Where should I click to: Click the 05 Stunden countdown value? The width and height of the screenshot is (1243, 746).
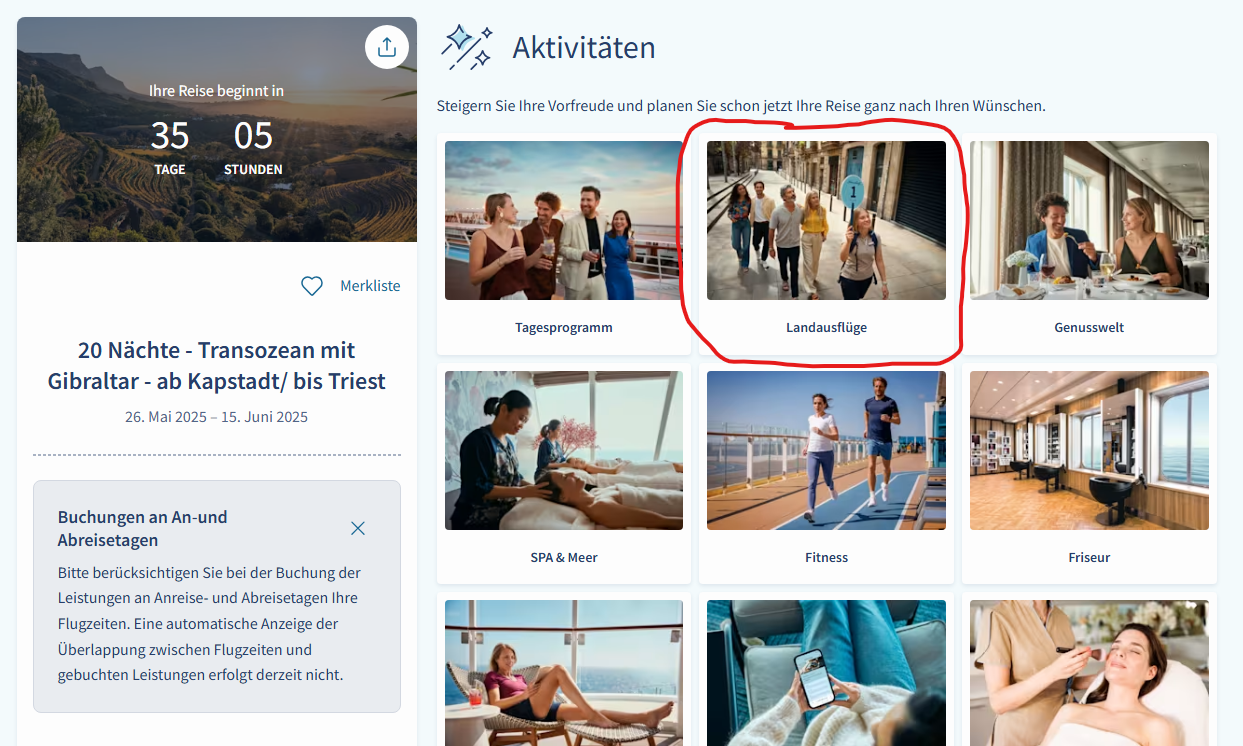(253, 135)
